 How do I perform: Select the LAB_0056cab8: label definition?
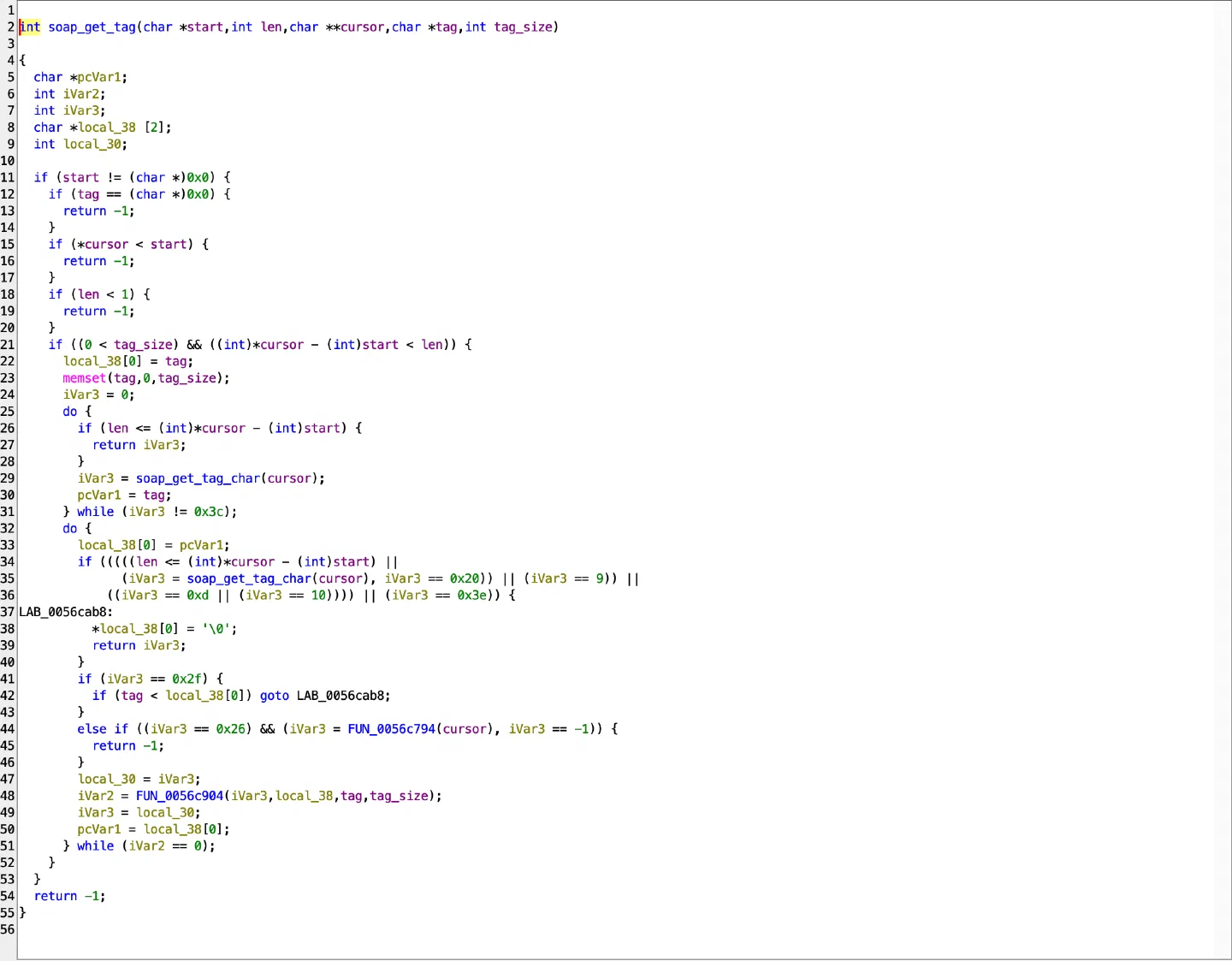(x=66, y=612)
